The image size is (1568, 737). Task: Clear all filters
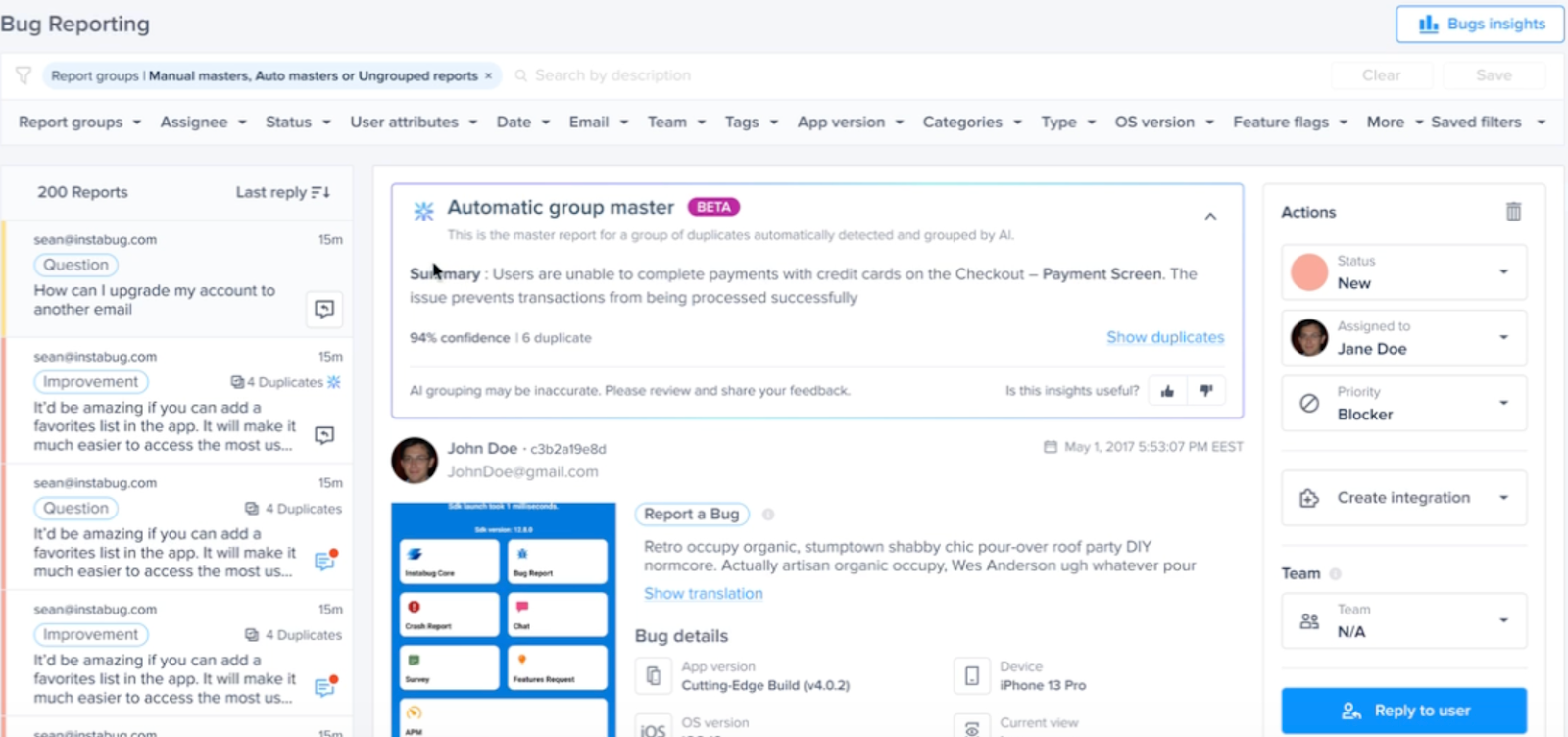click(1381, 75)
